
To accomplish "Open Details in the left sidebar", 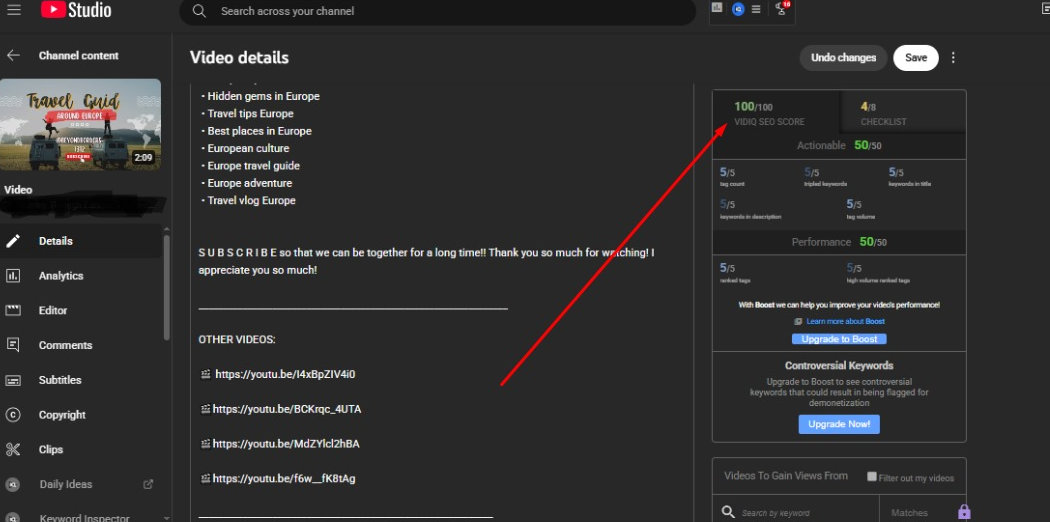I will [x=56, y=241].
